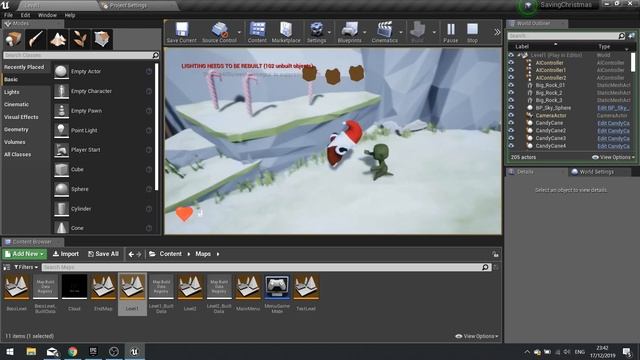Screen dimensions: 640x360
Task: Open Content toolbar button
Action: coord(257,32)
